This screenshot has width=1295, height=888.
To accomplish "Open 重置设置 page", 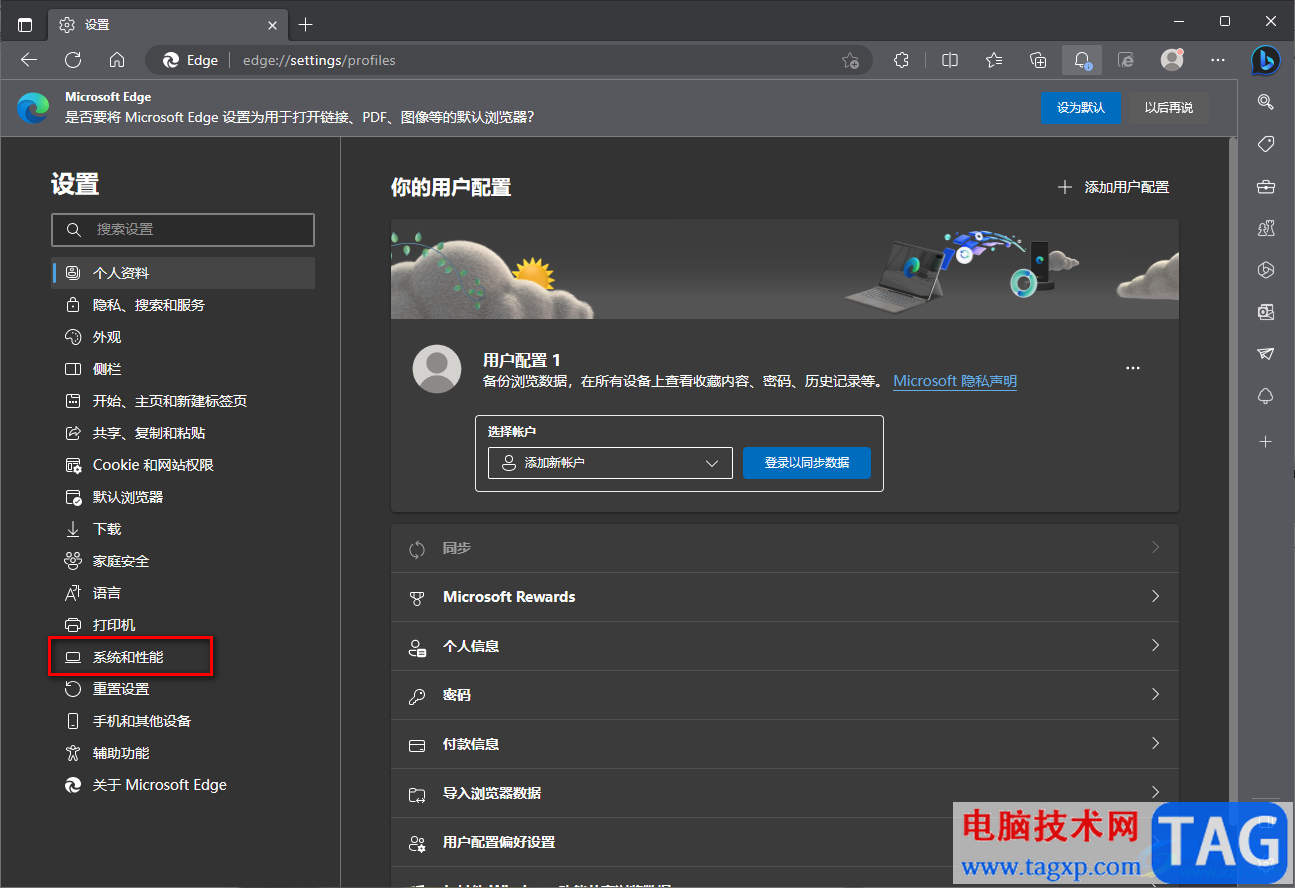I will coord(183,689).
